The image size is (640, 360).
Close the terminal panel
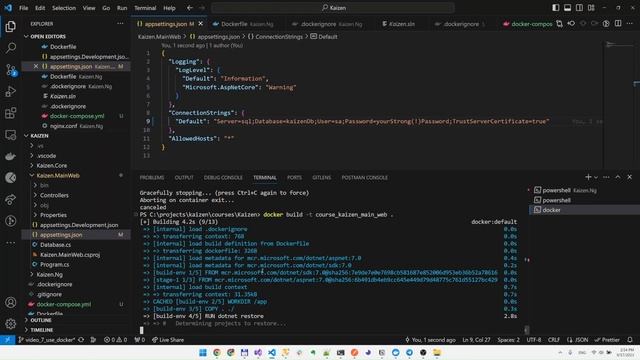629,177
